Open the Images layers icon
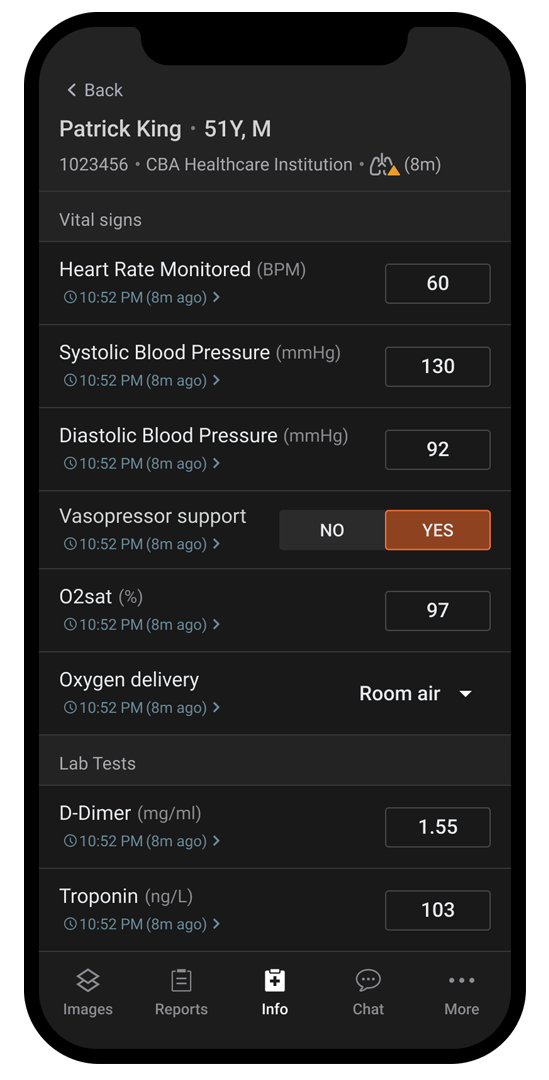The image size is (549, 1080). [x=87, y=980]
